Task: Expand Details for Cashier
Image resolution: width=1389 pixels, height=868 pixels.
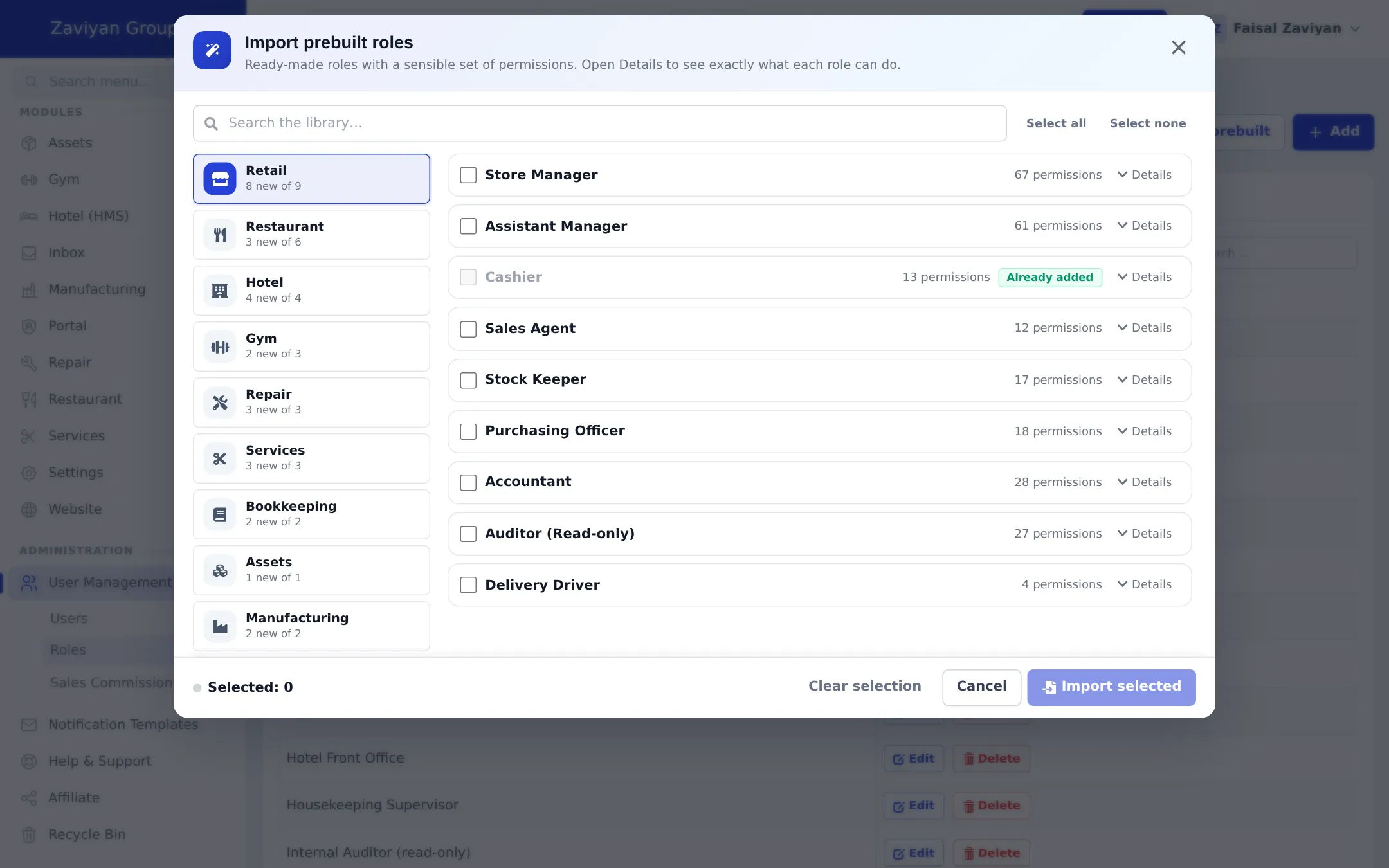Action: click(1145, 277)
